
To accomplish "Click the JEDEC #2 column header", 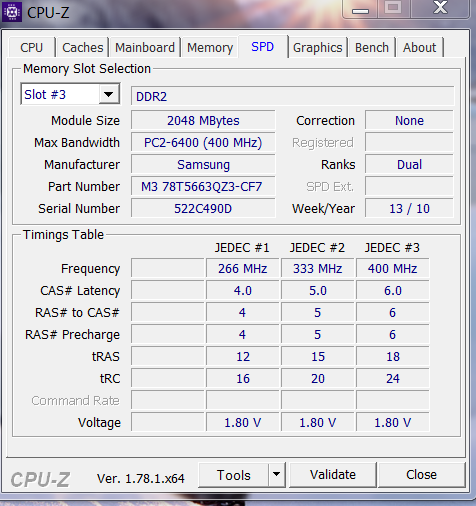I will point(317,248).
